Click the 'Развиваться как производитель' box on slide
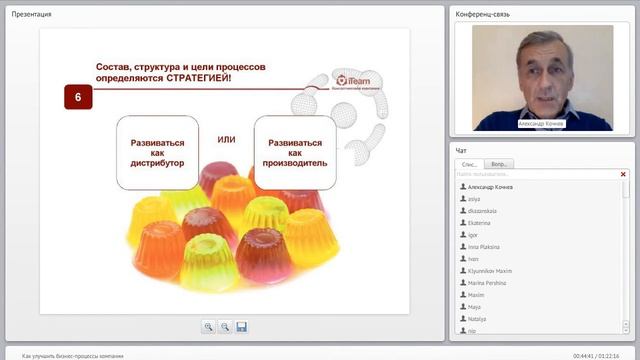Viewport: 640px width, 360px height. [295, 153]
